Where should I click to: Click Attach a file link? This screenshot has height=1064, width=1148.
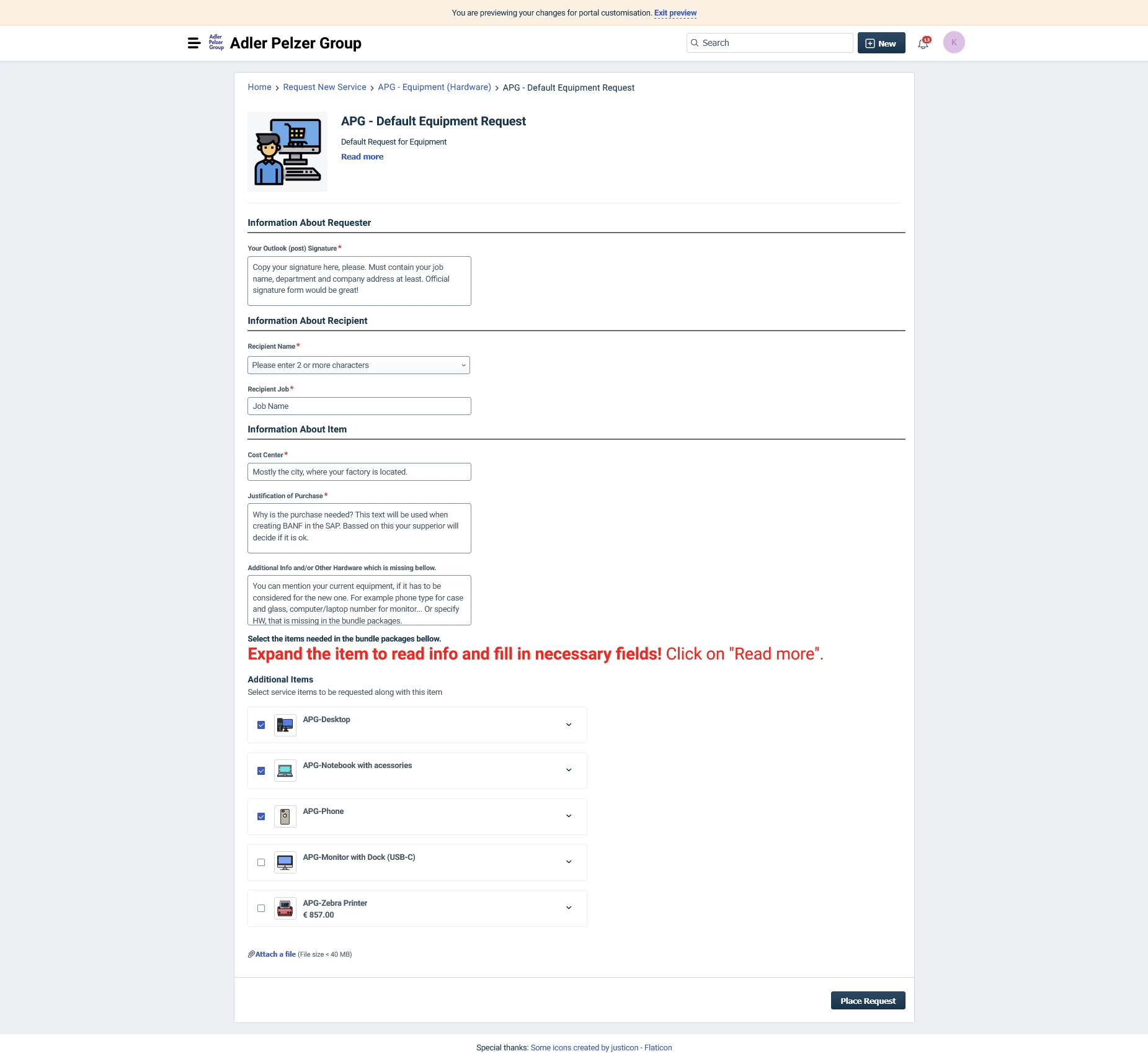[275, 954]
